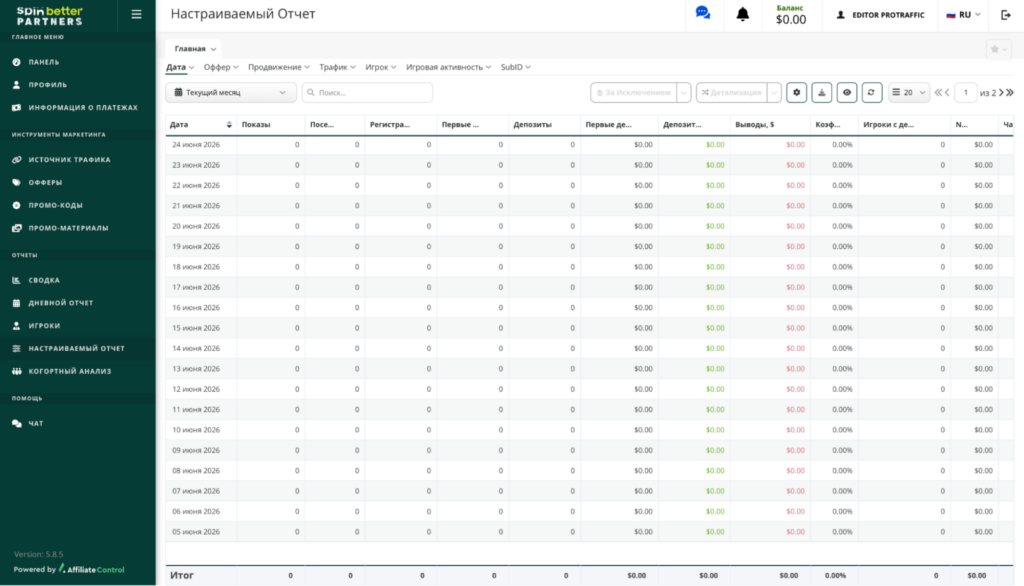Expand the Оффер grouping menu
1024x586 pixels.
(x=221, y=67)
